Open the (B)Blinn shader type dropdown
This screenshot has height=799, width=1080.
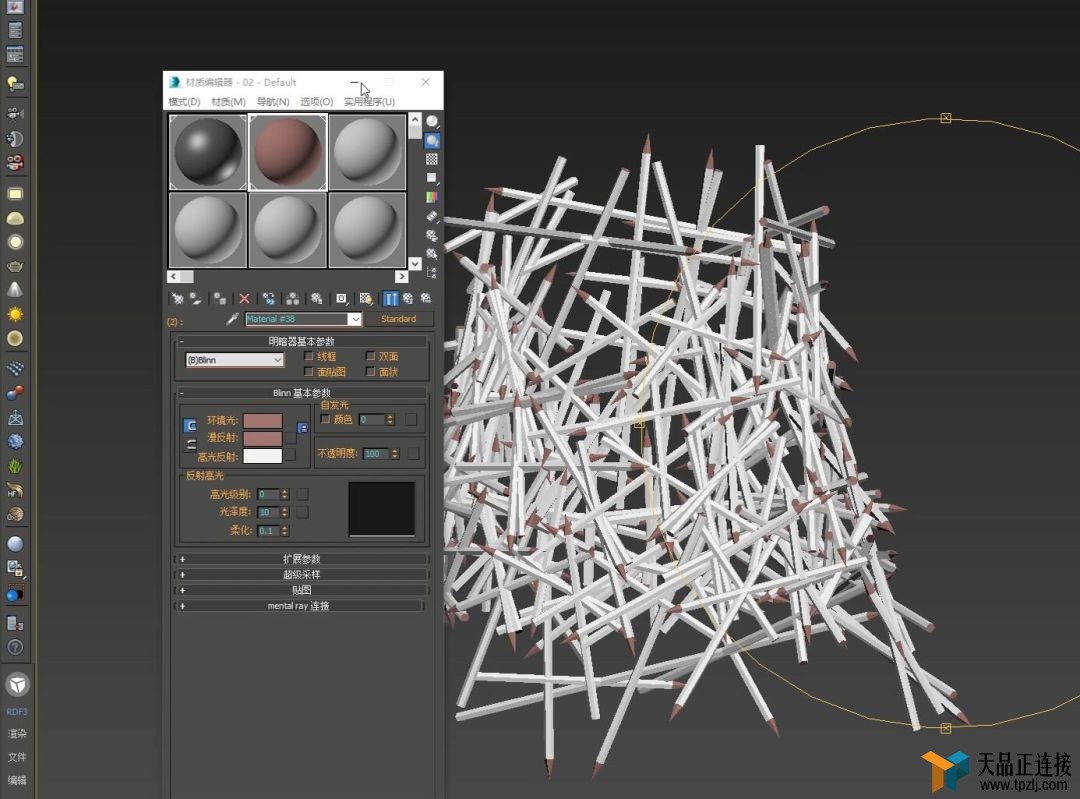(x=234, y=360)
